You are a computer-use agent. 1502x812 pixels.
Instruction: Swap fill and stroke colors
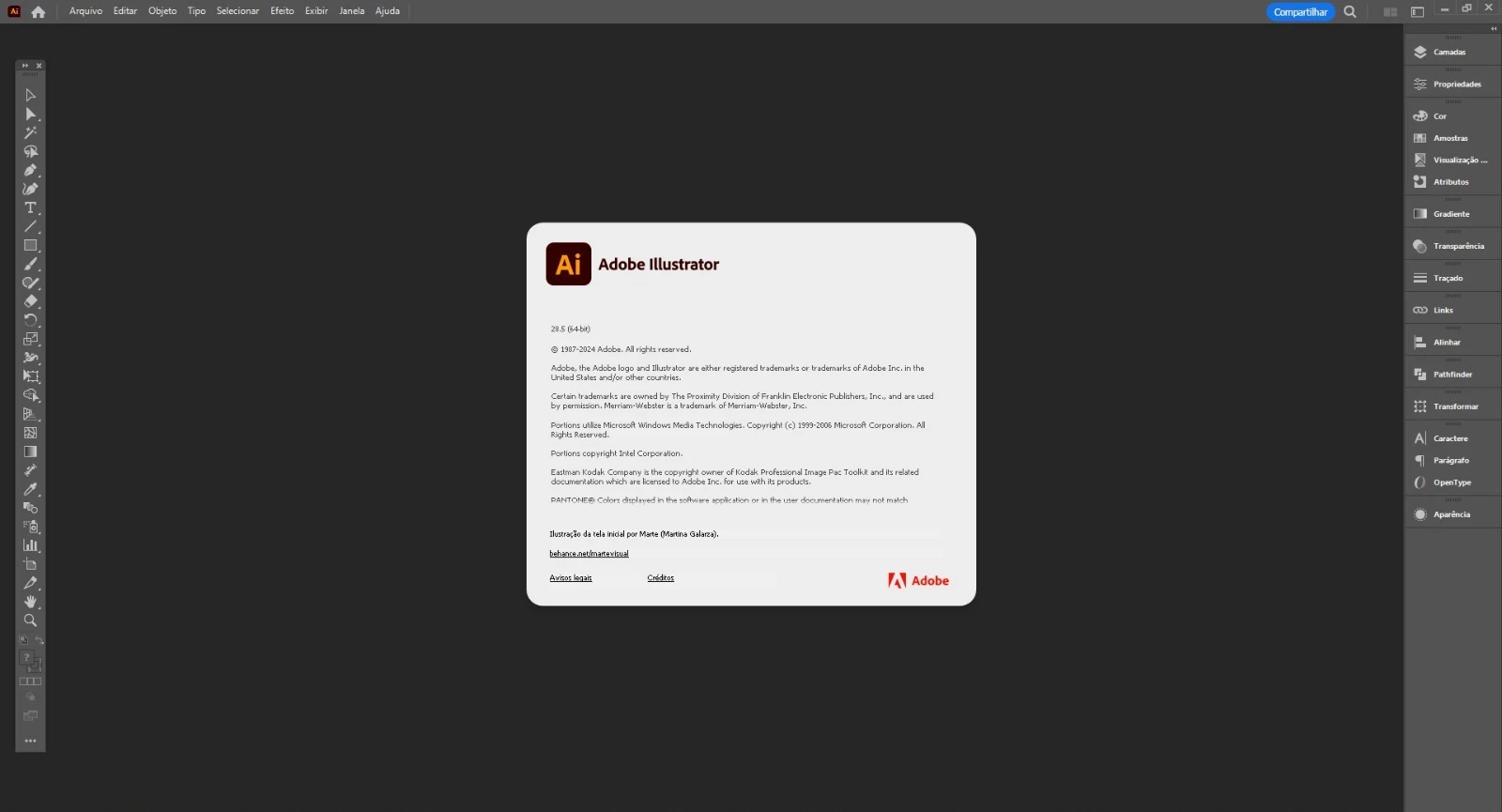[x=38, y=640]
